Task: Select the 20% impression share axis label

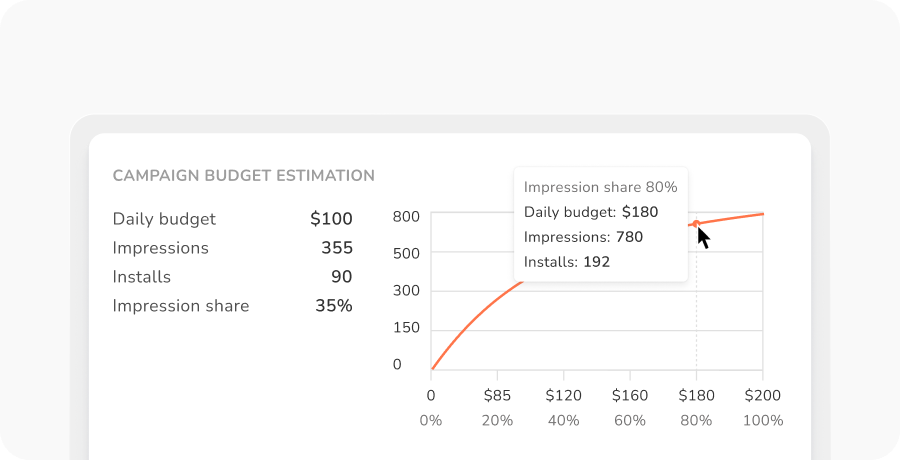Action: (x=497, y=421)
